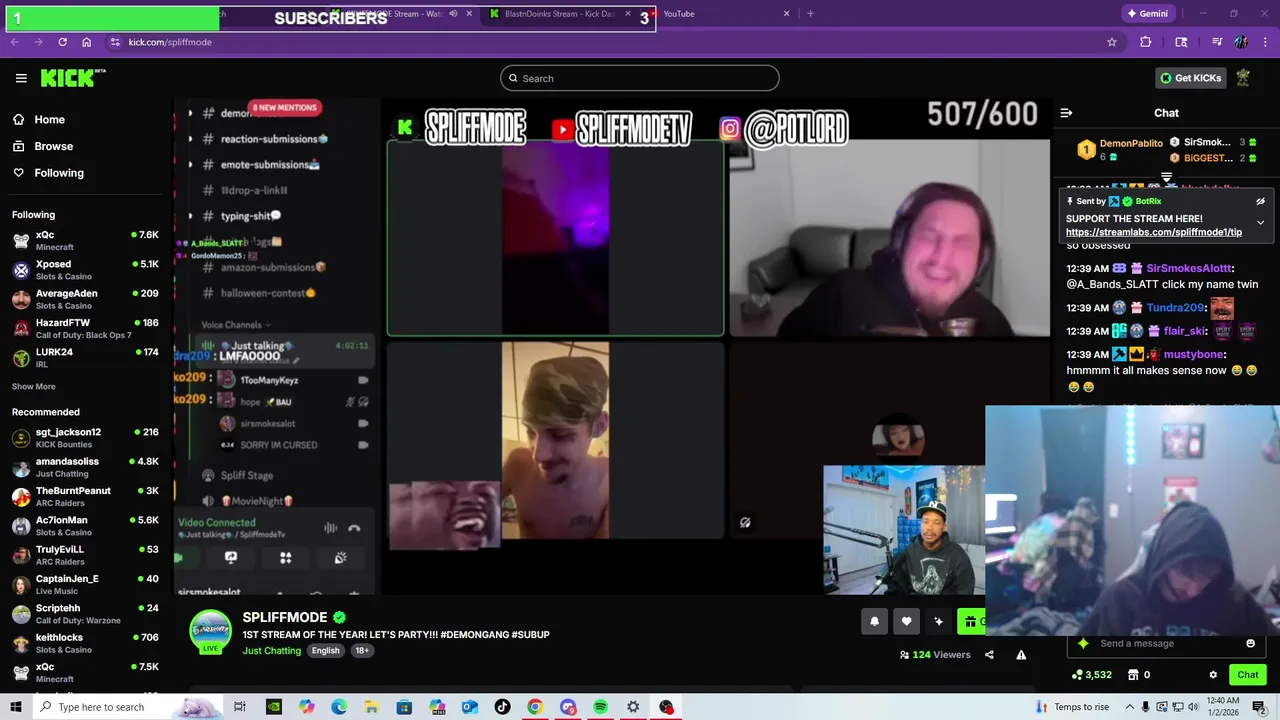
Task: View the 3,532 channel points balance
Action: [x=1091, y=675]
